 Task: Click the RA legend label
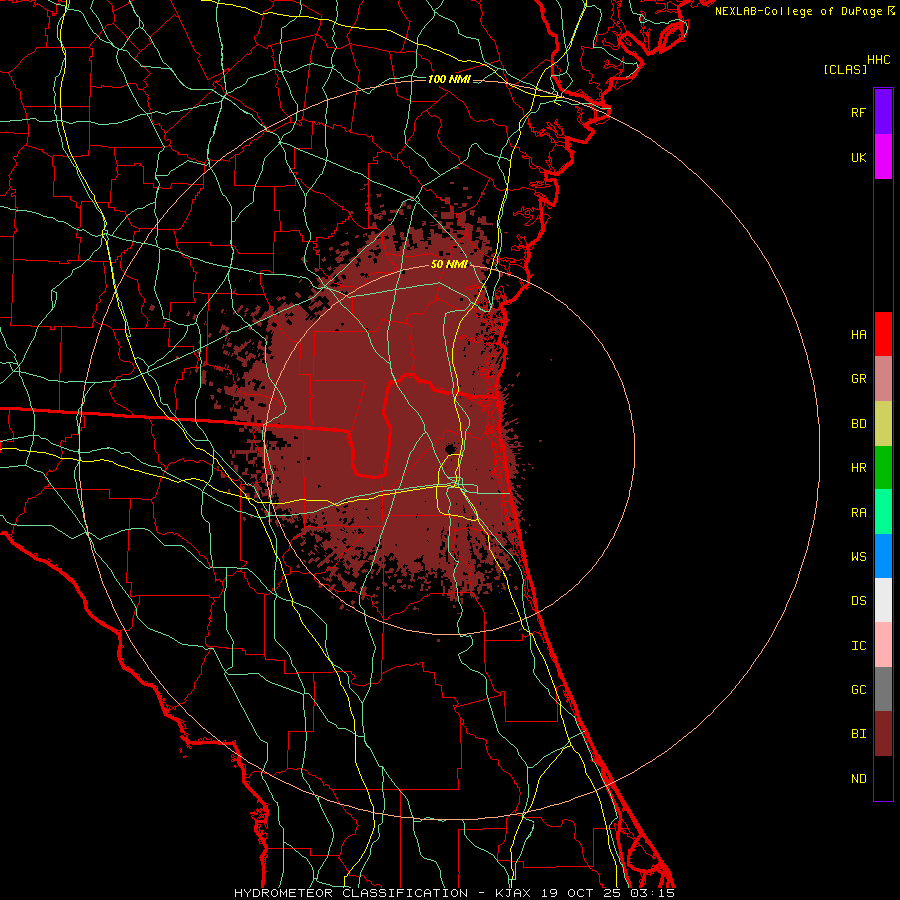point(858,513)
